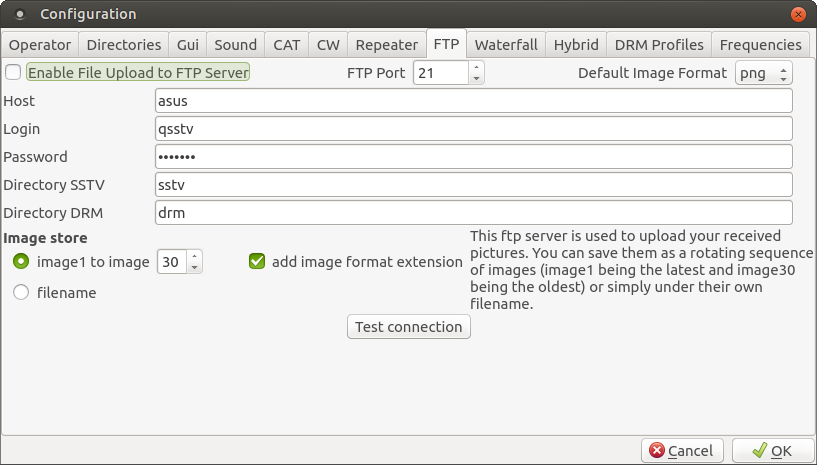Toggle add image format extension checkbox
817x465 pixels.
[x=257, y=262]
